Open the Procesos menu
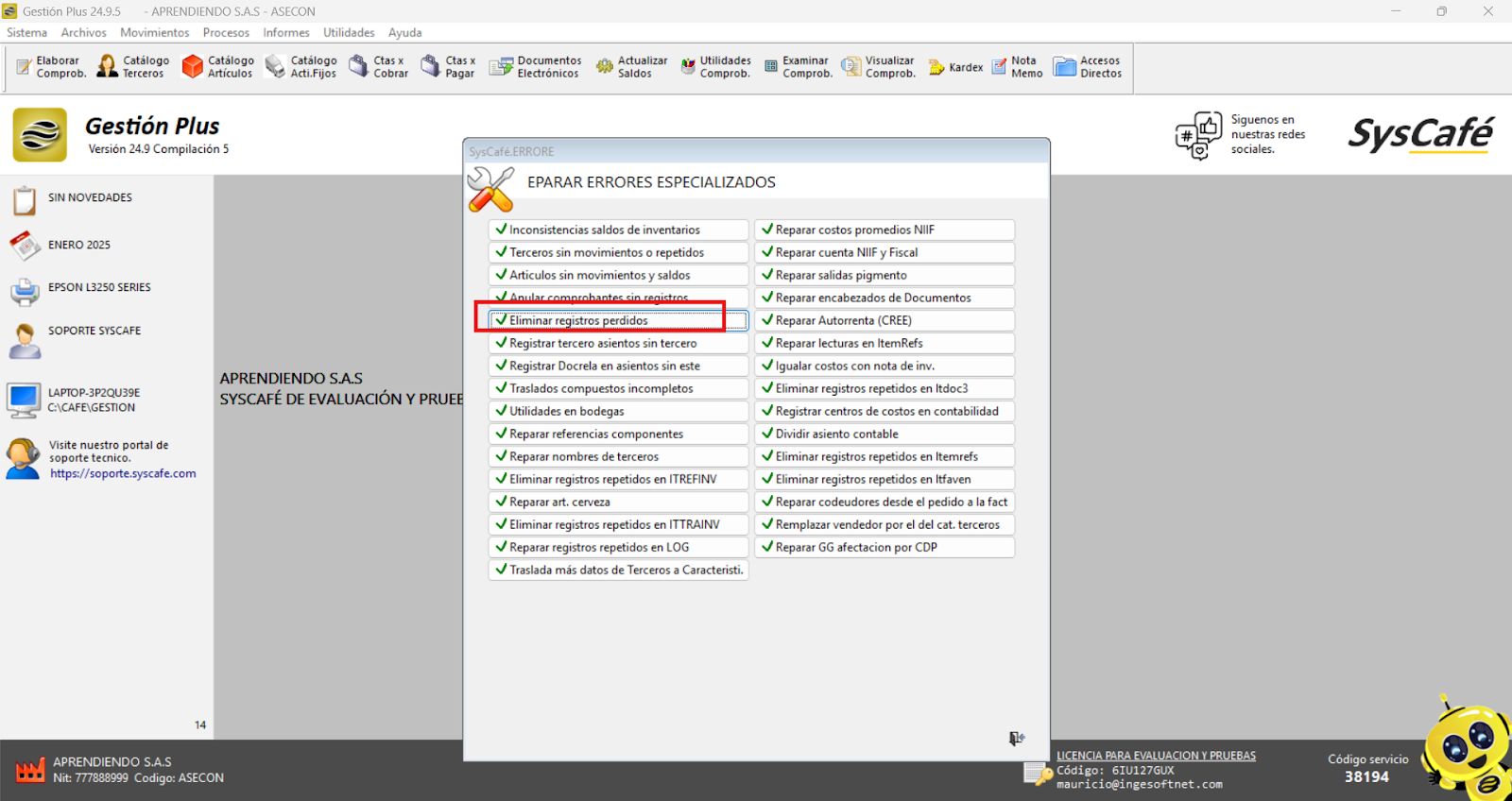This screenshot has width=1512, height=801. click(226, 33)
